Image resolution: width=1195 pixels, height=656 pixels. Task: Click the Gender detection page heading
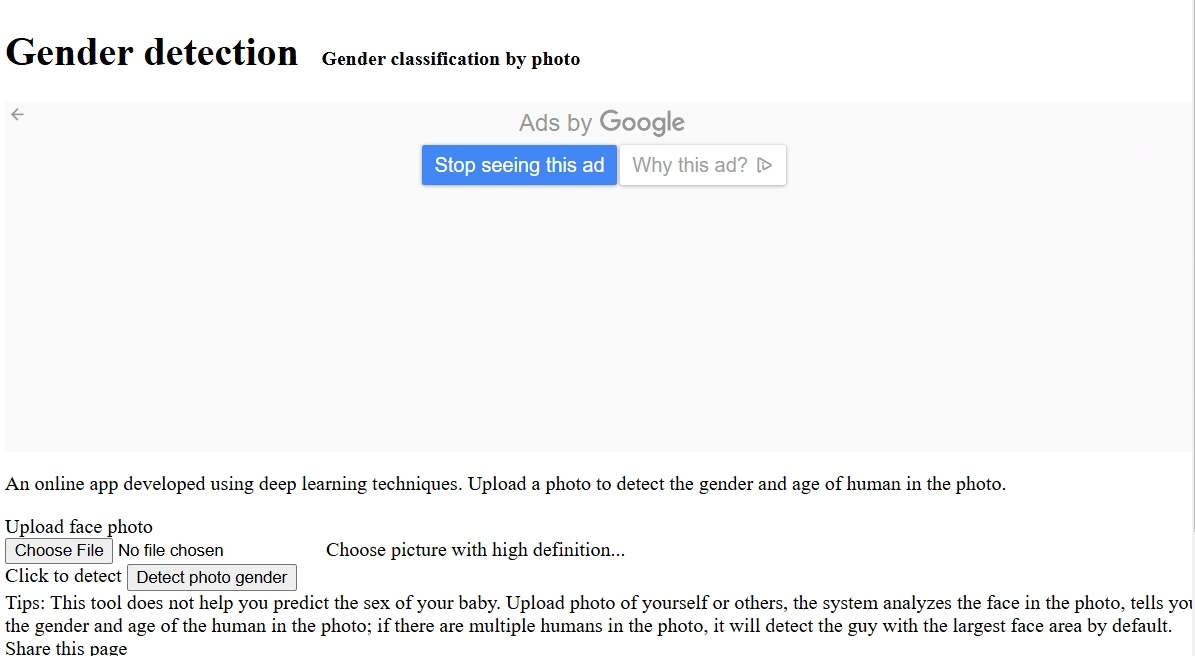[152, 52]
